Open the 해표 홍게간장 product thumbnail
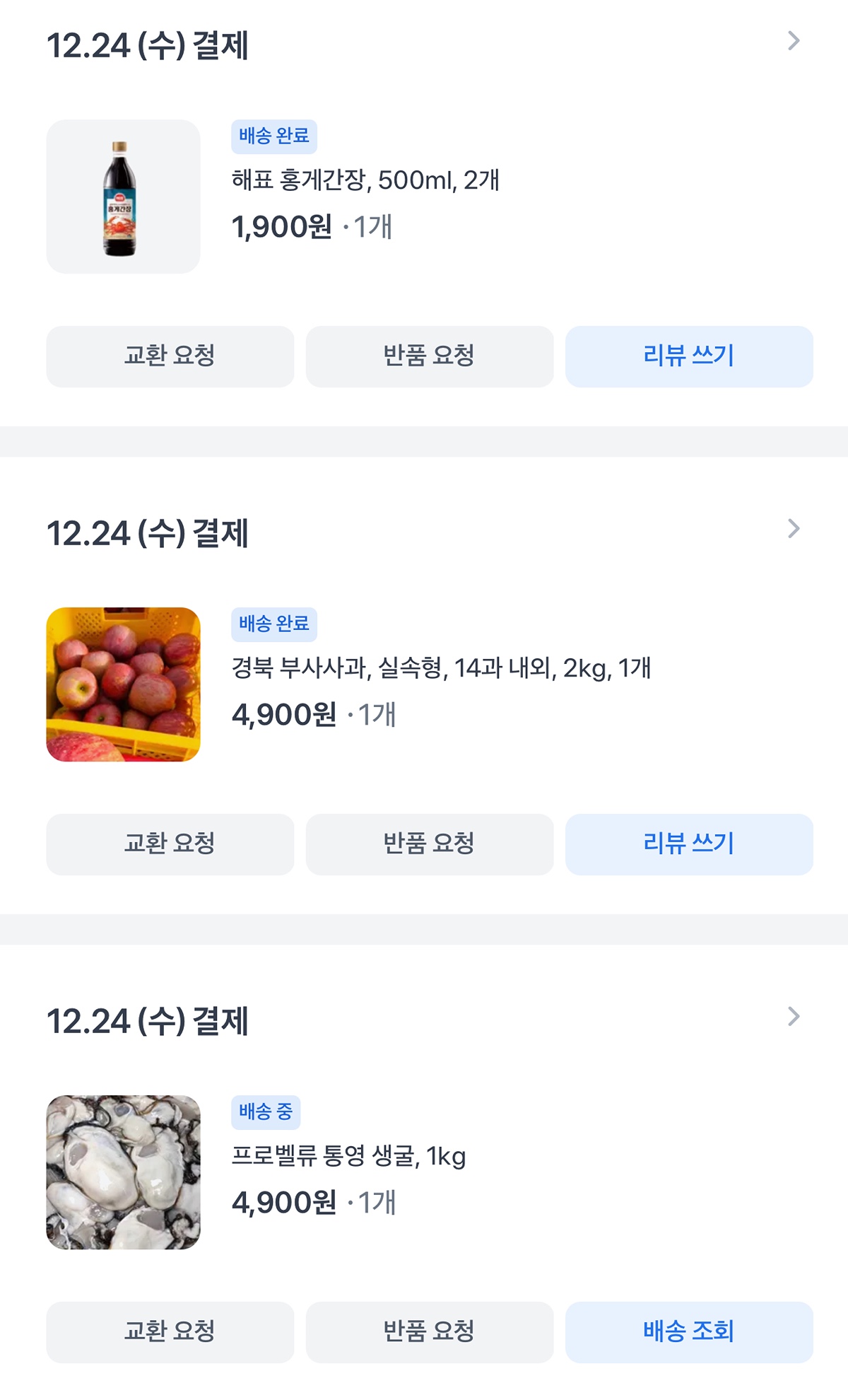This screenshot has width=848, height=1400. (x=124, y=197)
